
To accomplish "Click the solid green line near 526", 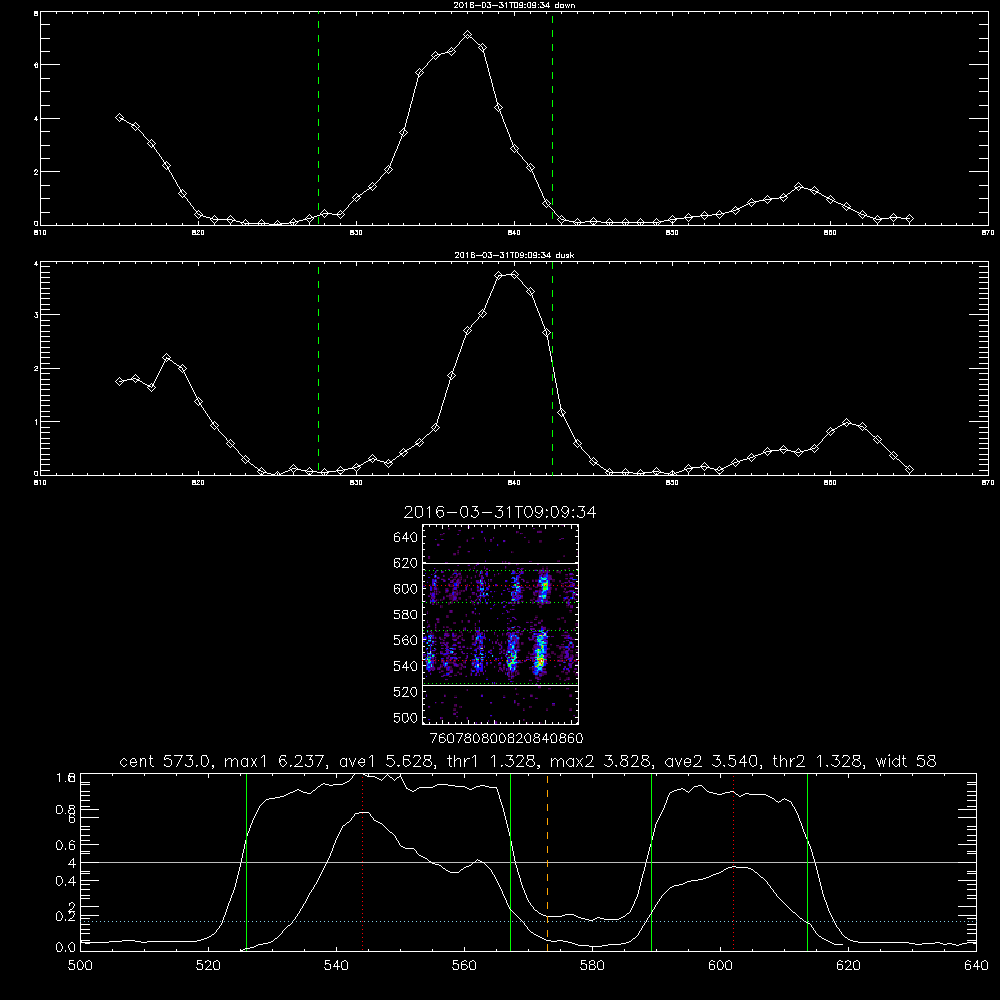I will pyautogui.click(x=246, y=862).
